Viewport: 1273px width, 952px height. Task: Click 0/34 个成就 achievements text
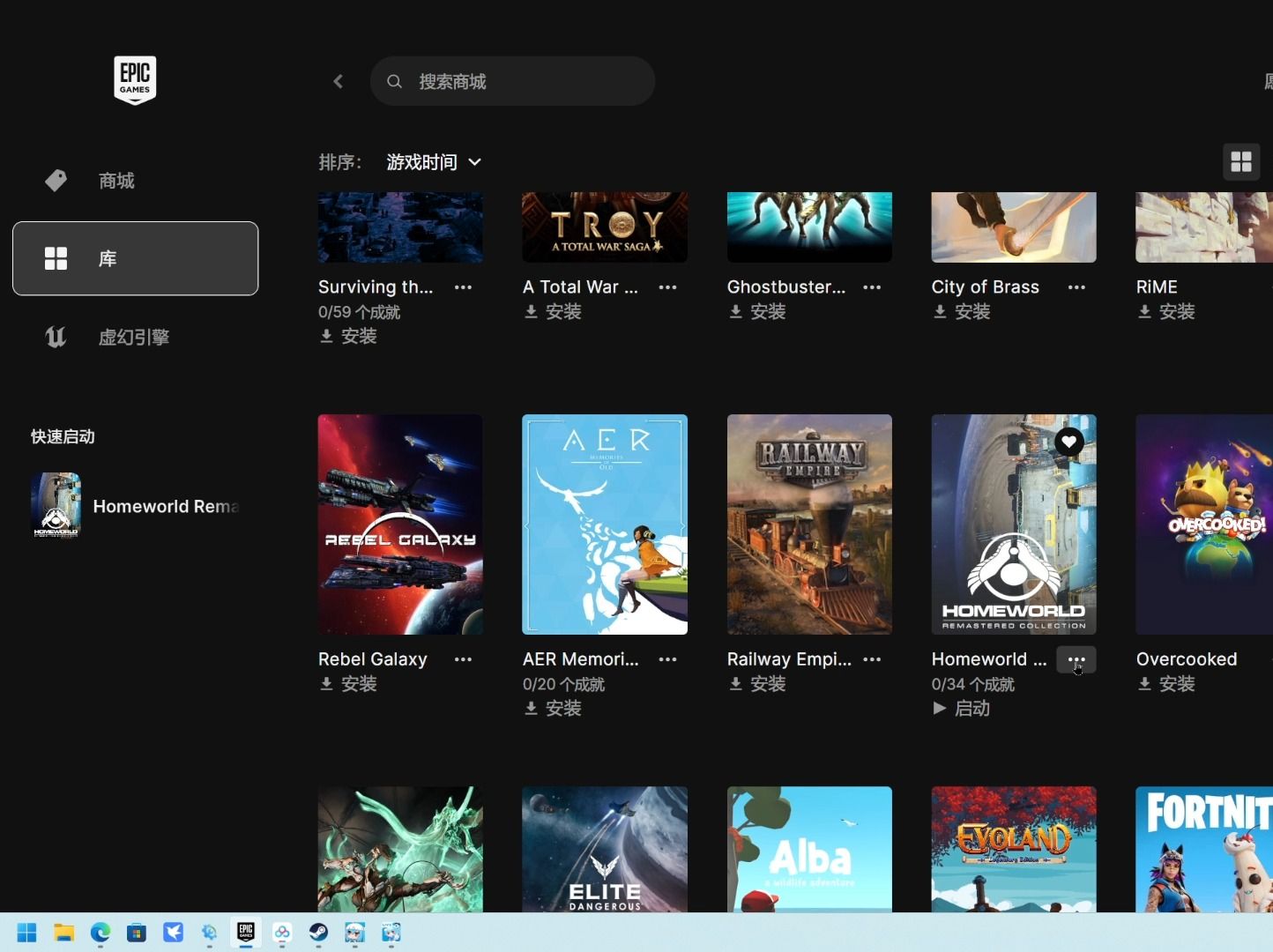pyautogui.click(x=972, y=684)
